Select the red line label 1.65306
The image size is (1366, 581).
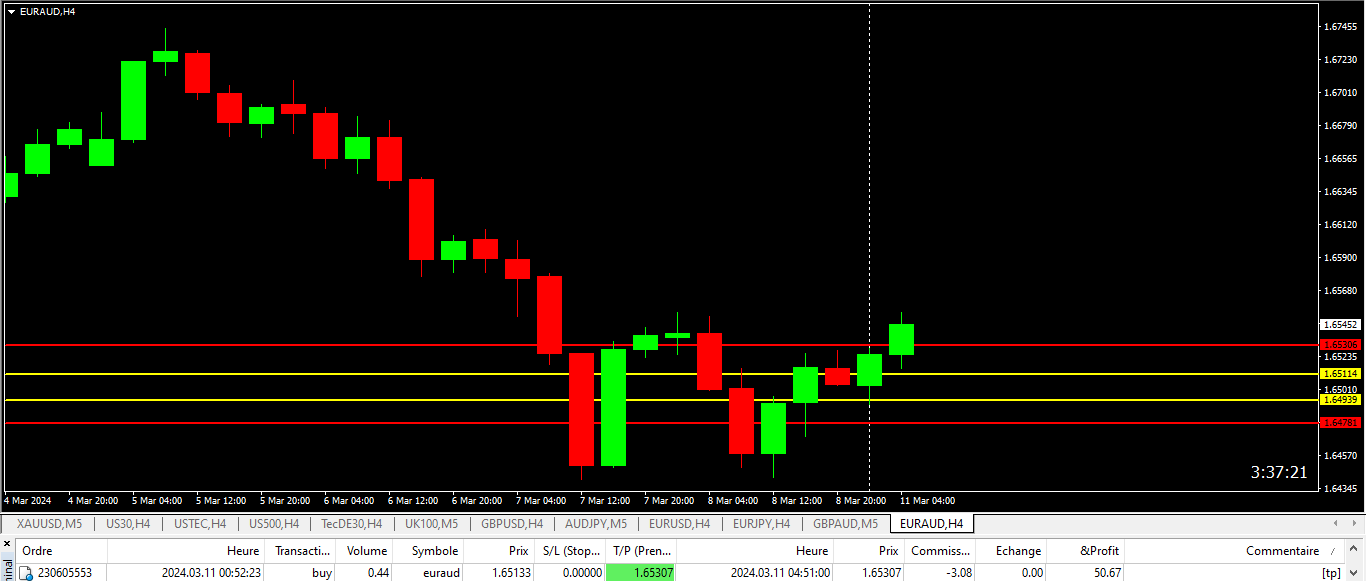pos(1340,344)
